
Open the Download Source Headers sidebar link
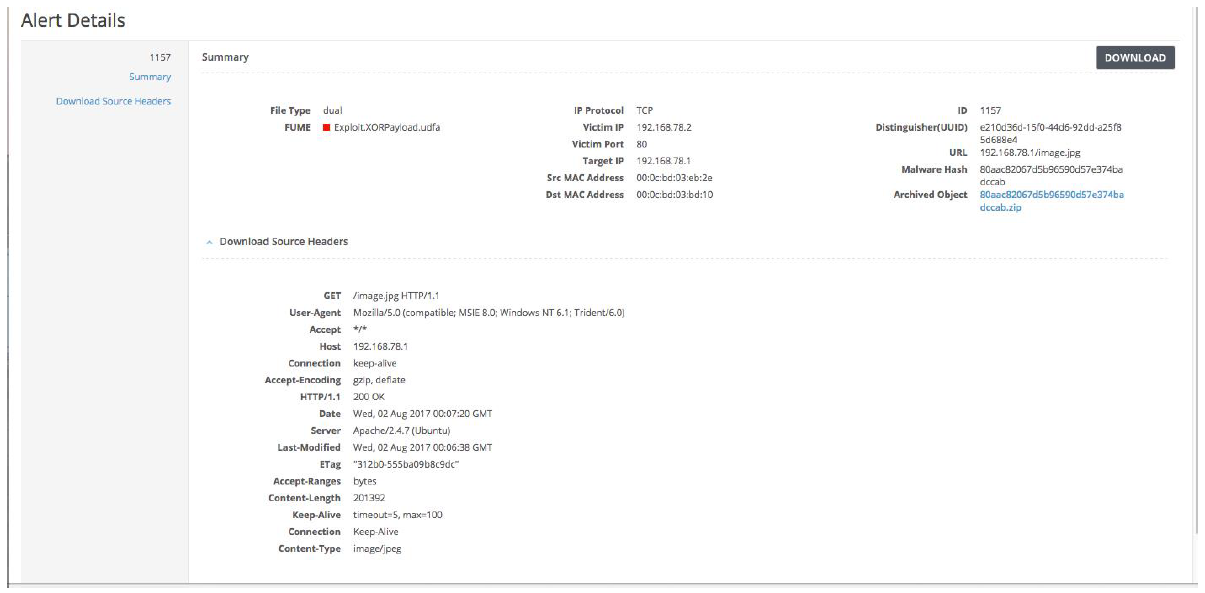pos(114,101)
